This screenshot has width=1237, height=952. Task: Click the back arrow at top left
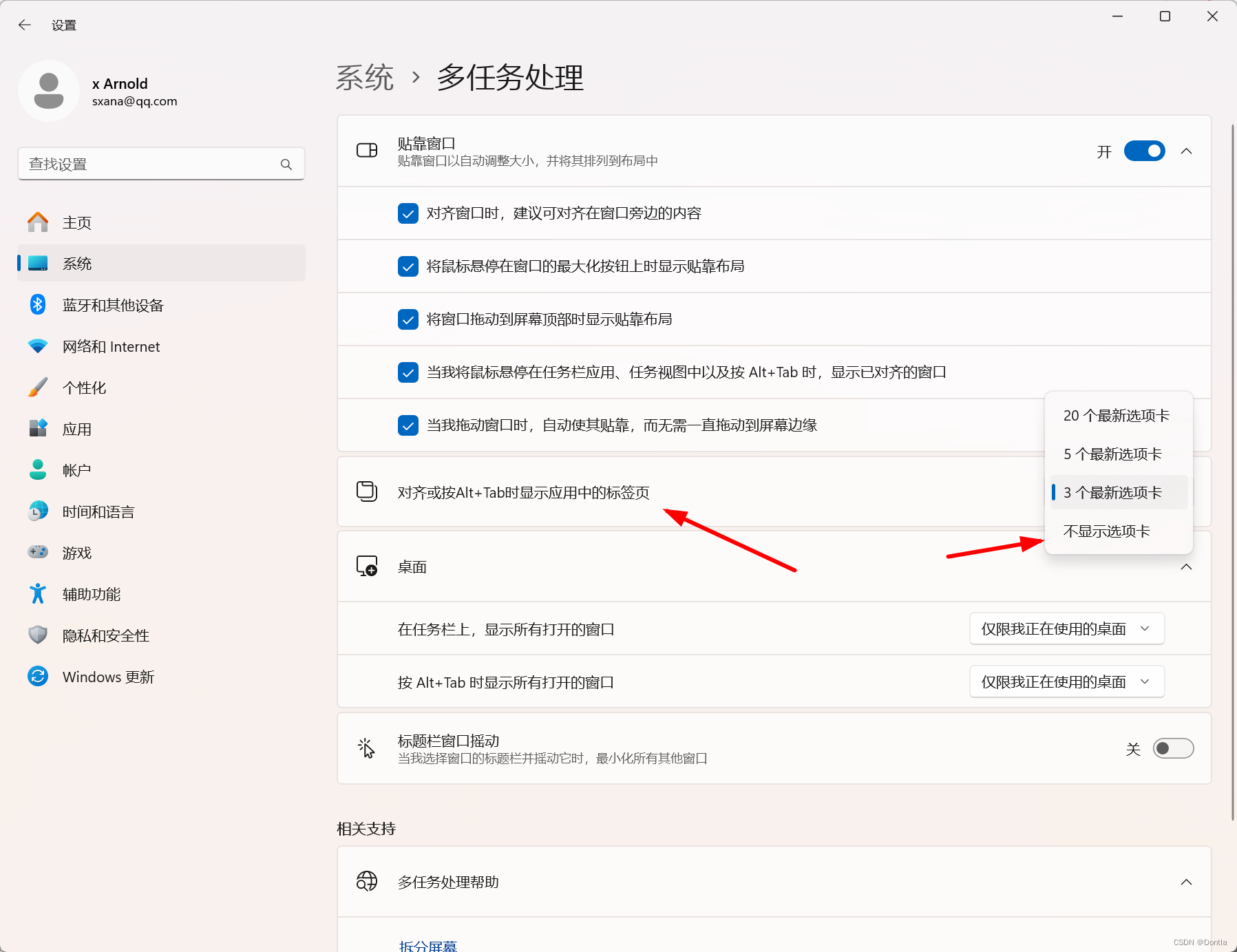25,25
